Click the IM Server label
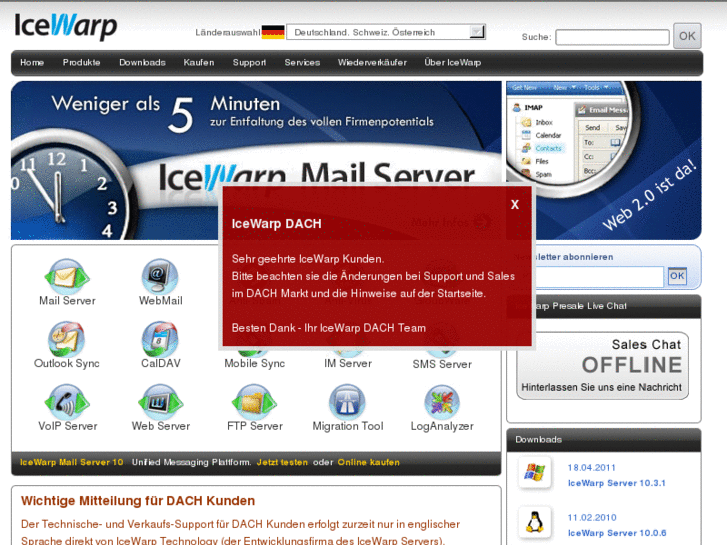The height and width of the screenshot is (545, 727). [348, 364]
